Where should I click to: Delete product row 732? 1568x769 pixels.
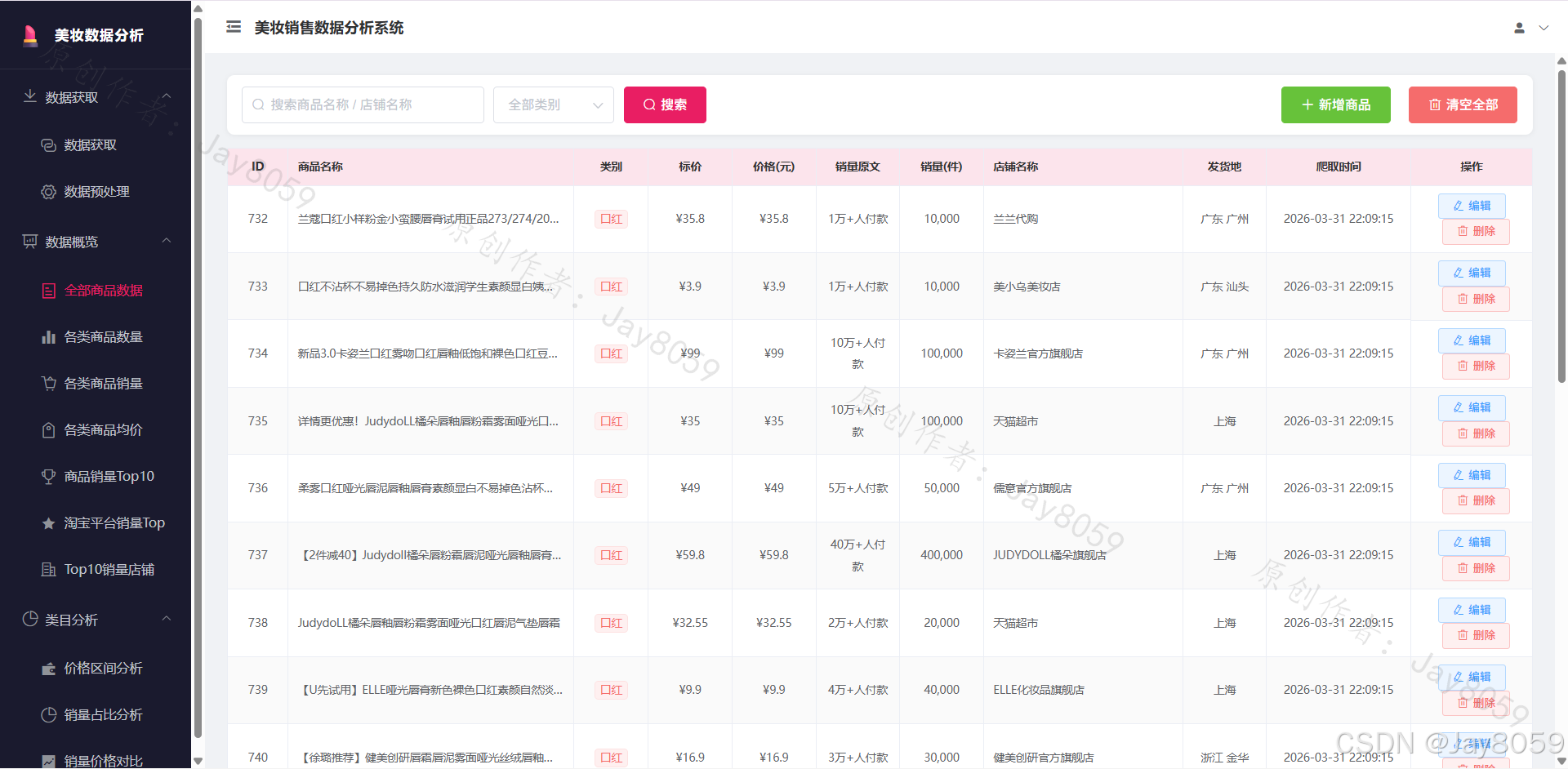(1476, 232)
